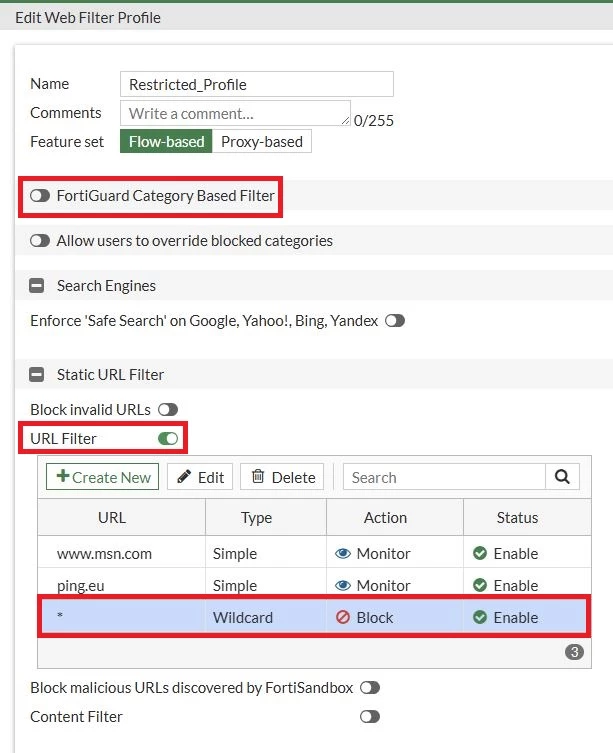Toggle Block malicious URLs discovered by FortiSandbox
The image size is (613, 753).
coord(370,688)
